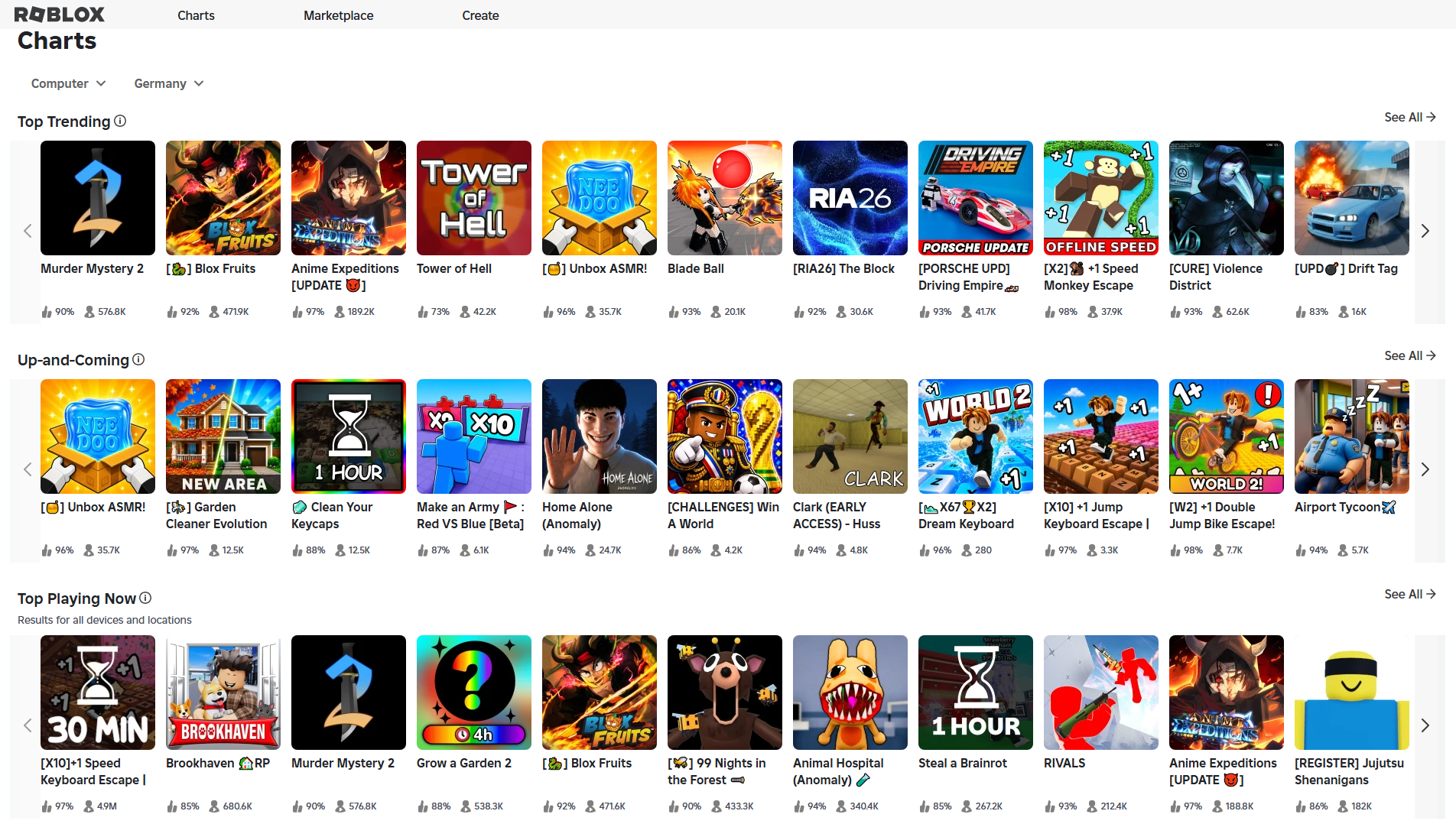Open the Germany country dropdown
The width and height of the screenshot is (1456, 824).
[x=169, y=83]
